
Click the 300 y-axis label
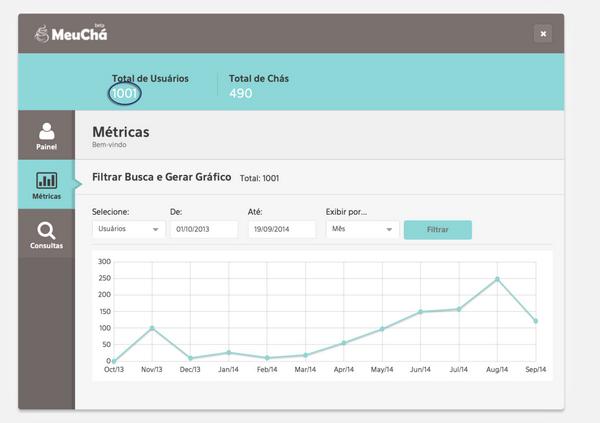click(x=104, y=261)
